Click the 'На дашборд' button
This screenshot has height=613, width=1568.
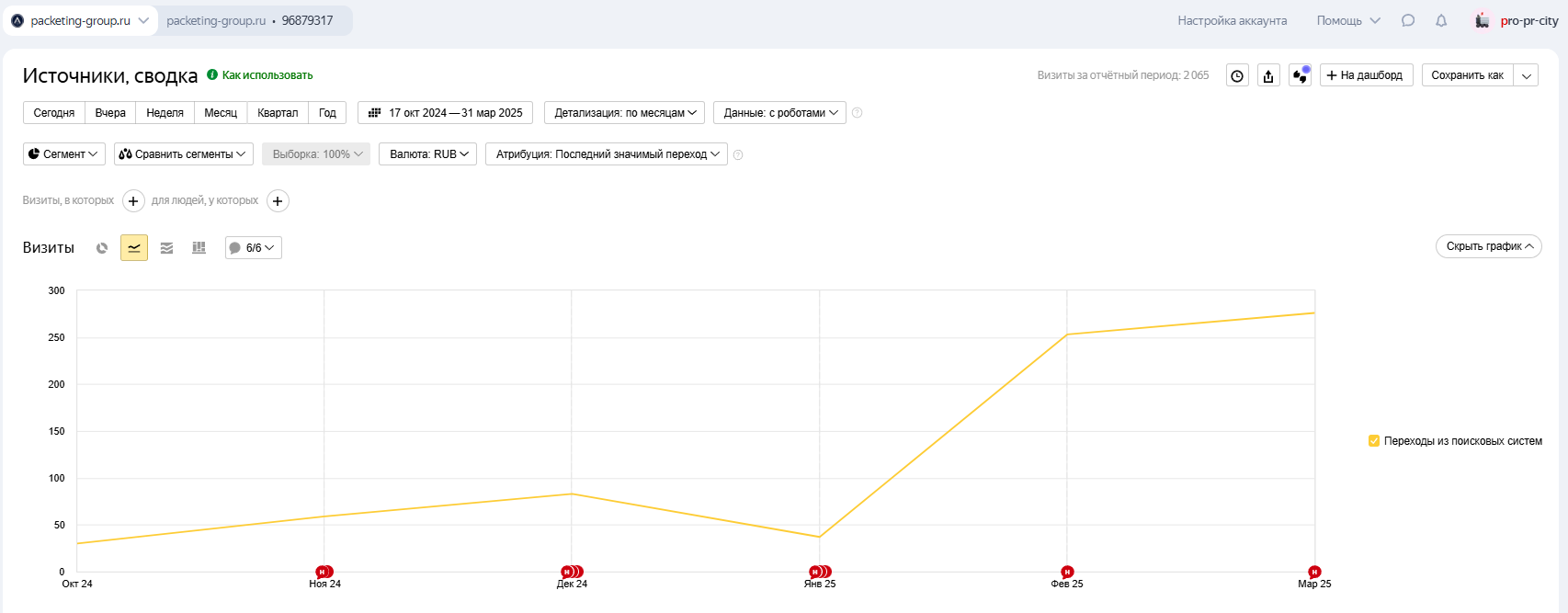point(1366,75)
